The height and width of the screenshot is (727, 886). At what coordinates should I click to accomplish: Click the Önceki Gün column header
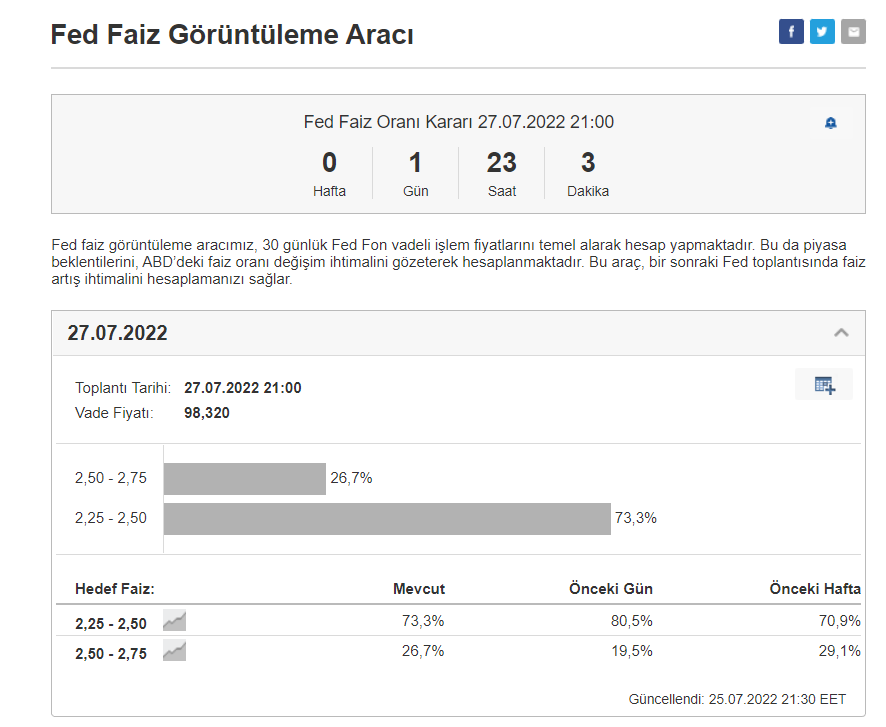pos(610,589)
